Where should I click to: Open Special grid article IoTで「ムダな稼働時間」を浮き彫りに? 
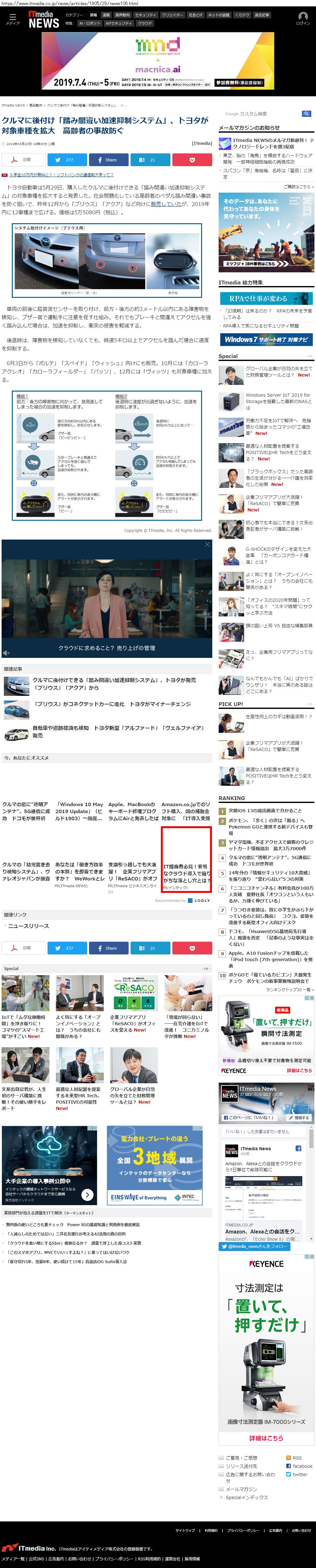(x=24, y=1026)
